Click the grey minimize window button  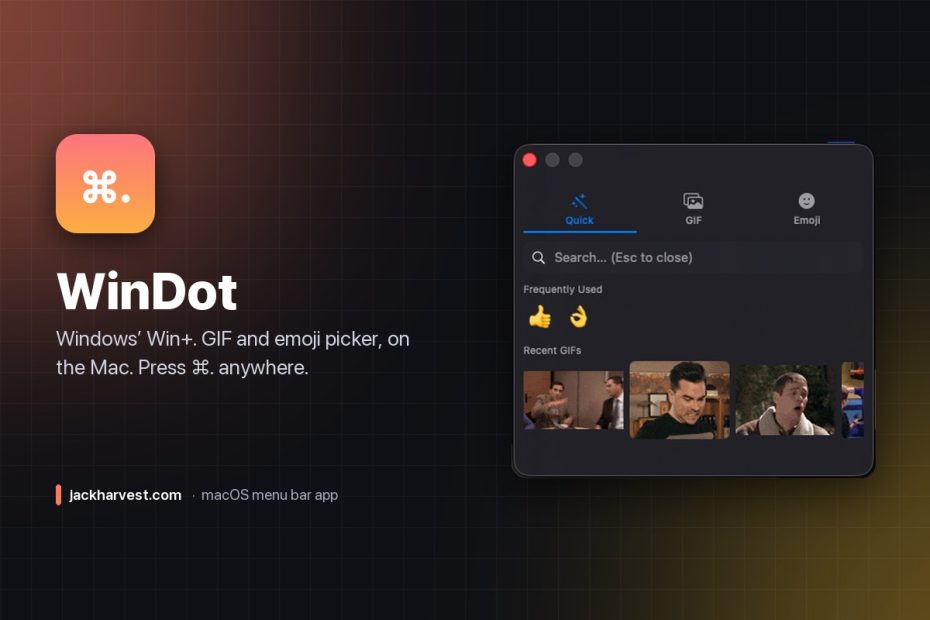click(552, 160)
